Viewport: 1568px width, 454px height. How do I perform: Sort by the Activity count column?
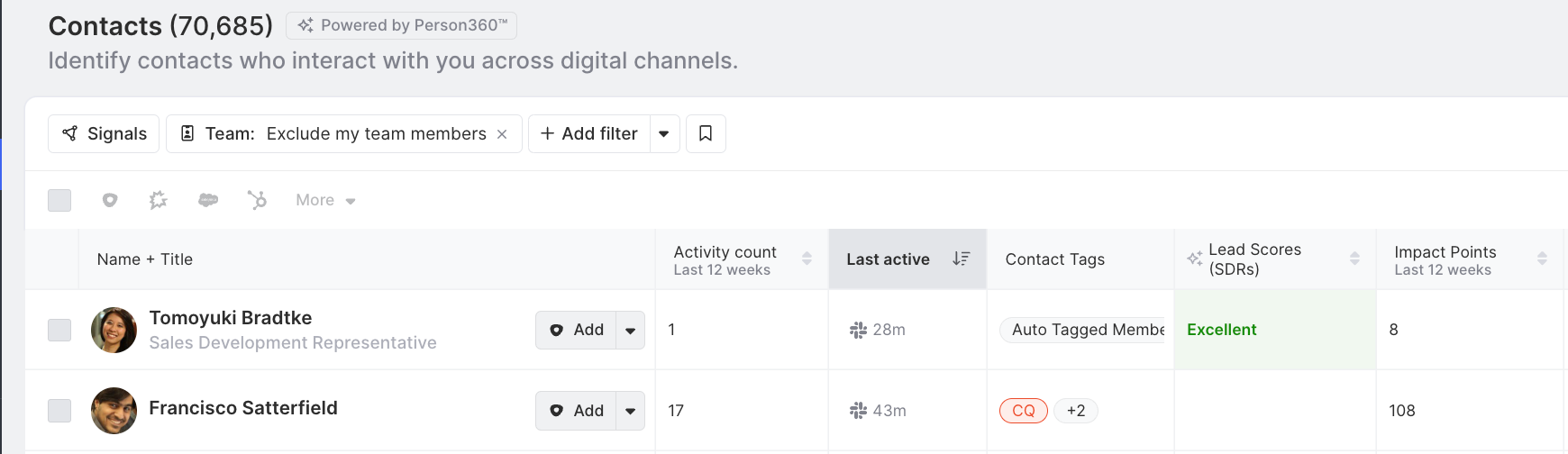point(807,259)
